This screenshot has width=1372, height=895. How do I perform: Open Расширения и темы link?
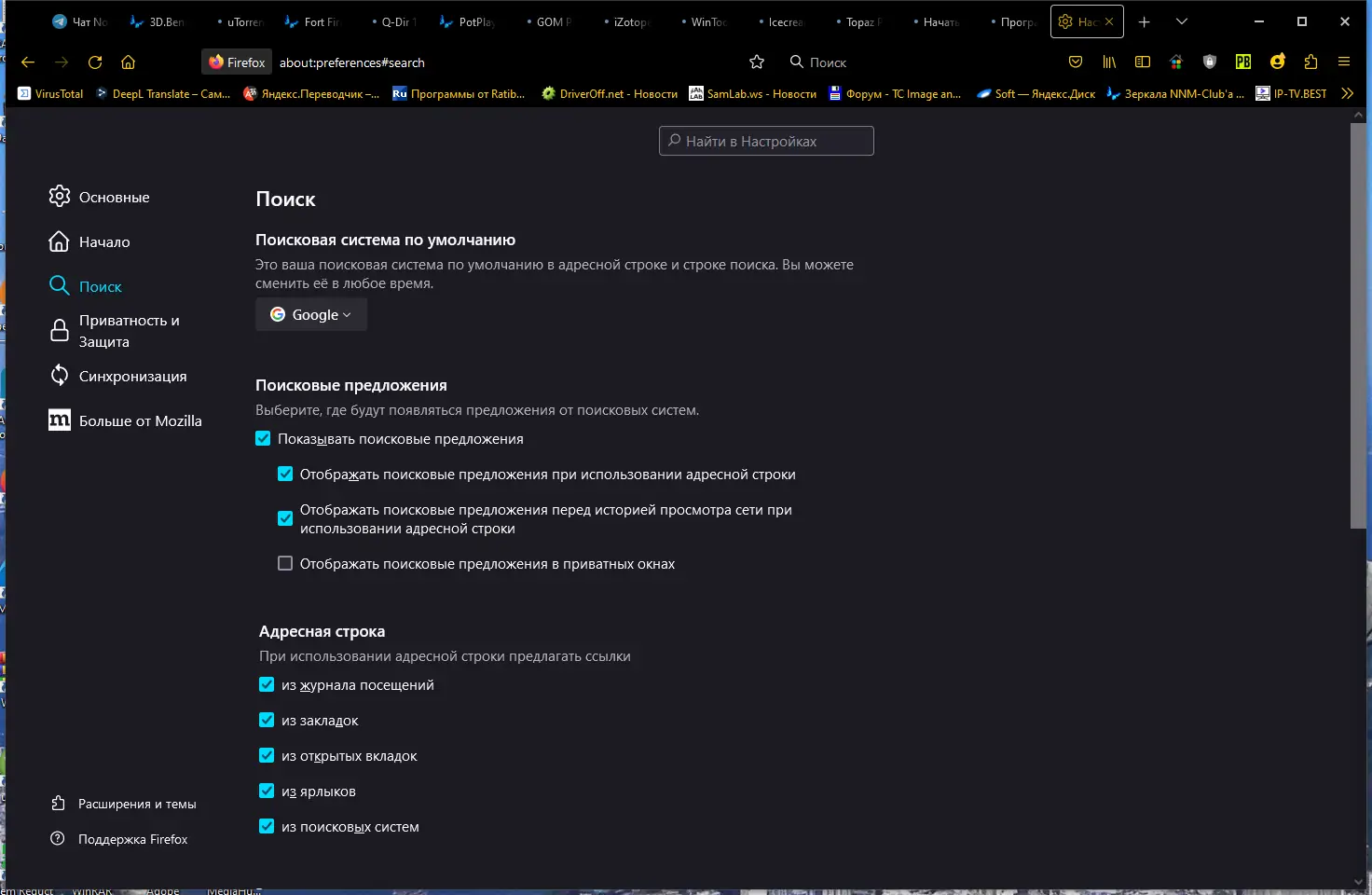[x=123, y=804]
